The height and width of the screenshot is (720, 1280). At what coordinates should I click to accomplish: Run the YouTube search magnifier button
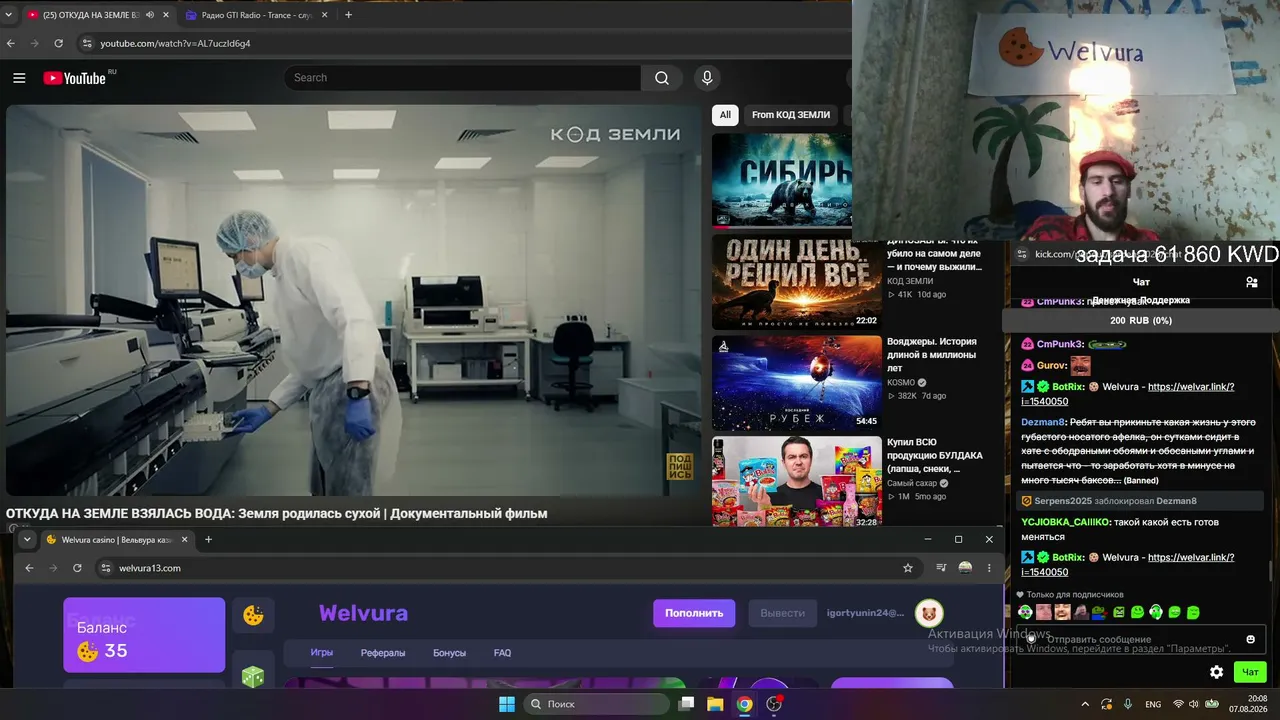click(x=662, y=78)
